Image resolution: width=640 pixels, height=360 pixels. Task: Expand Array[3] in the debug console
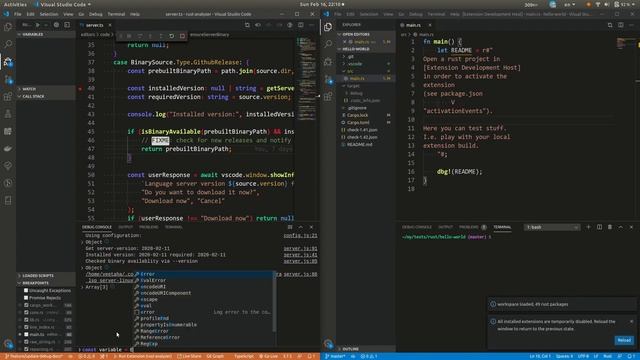82,287
